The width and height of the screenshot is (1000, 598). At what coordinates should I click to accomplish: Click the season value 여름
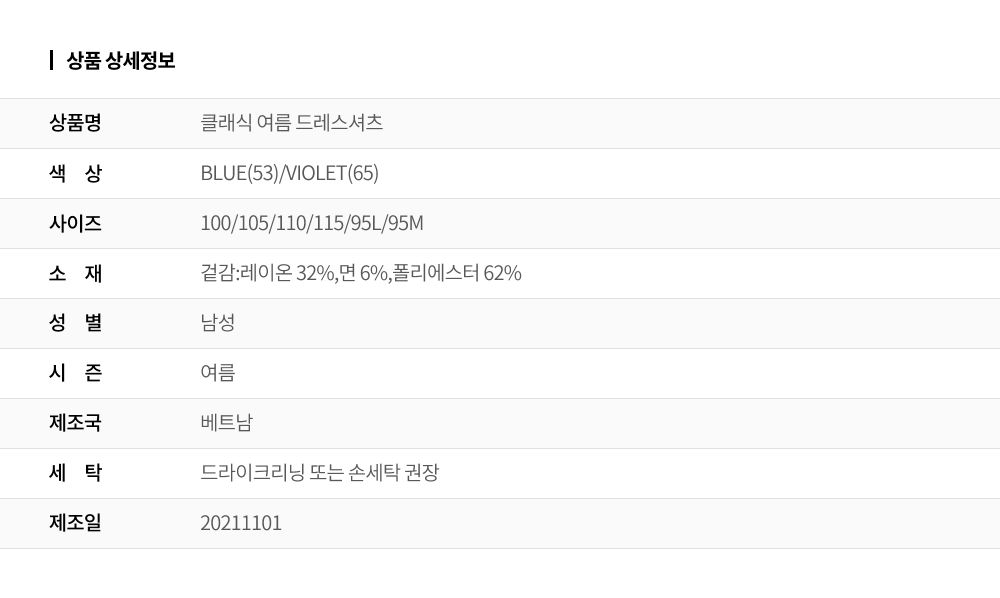tap(217, 372)
